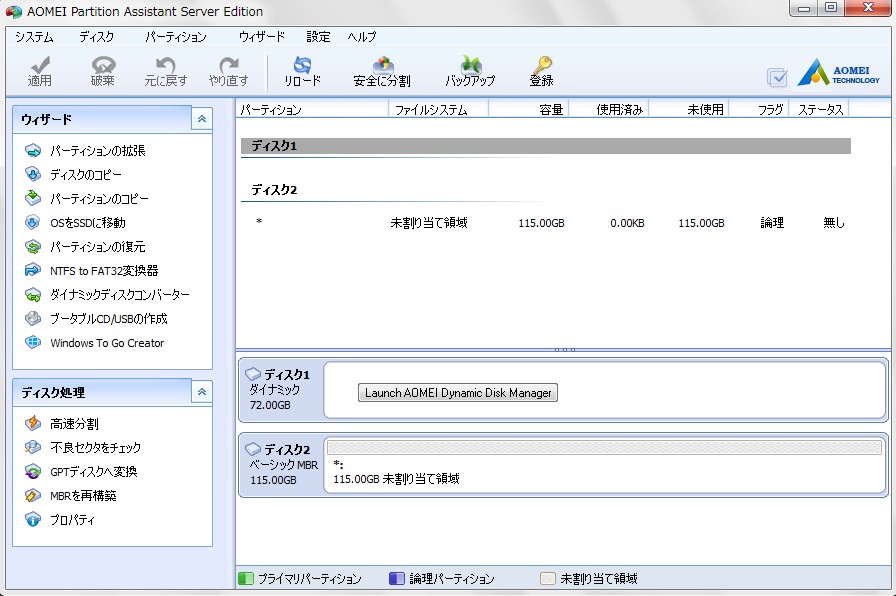Viewport: 896px width, 596px height.
Task: Register the product using the 登録 key icon
Action: coord(541,72)
